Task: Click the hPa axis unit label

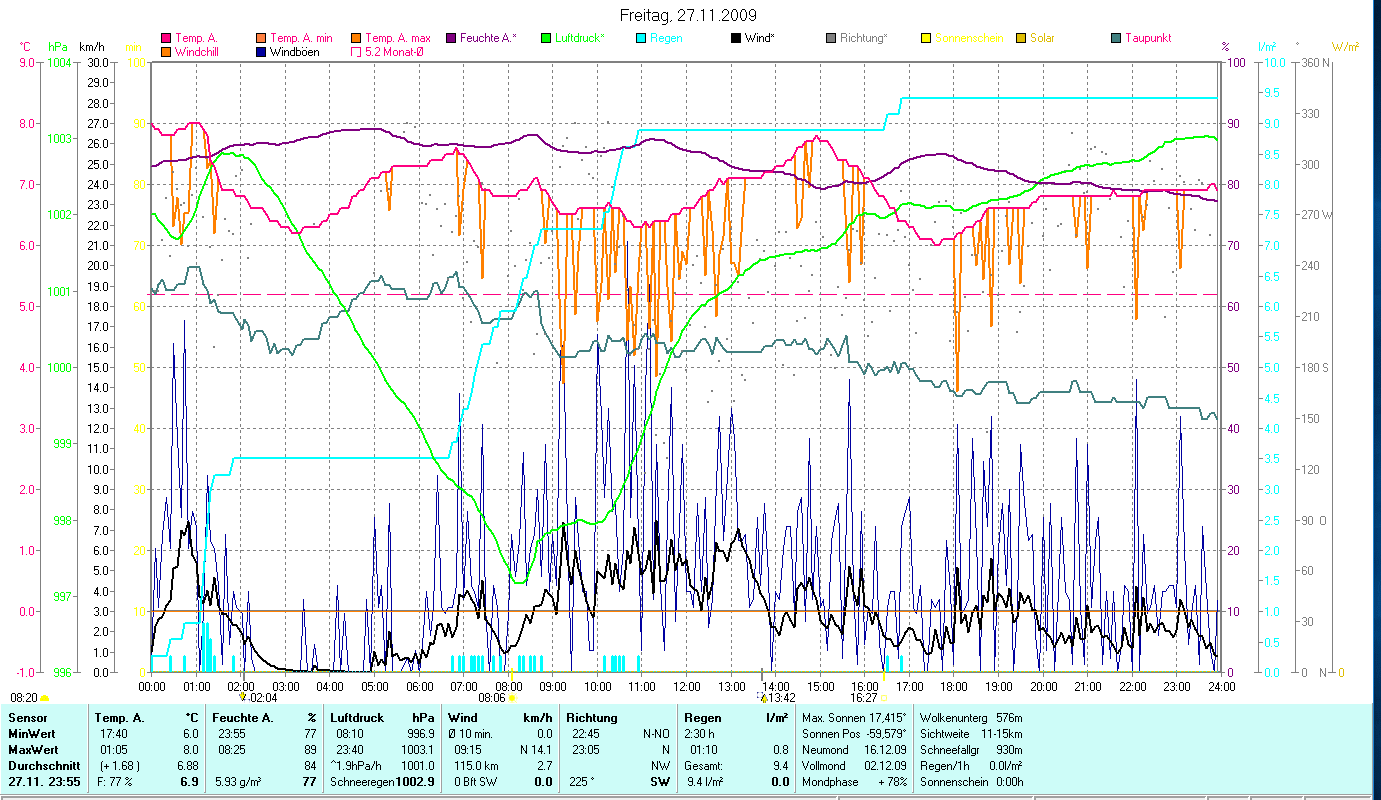Action: point(58,47)
